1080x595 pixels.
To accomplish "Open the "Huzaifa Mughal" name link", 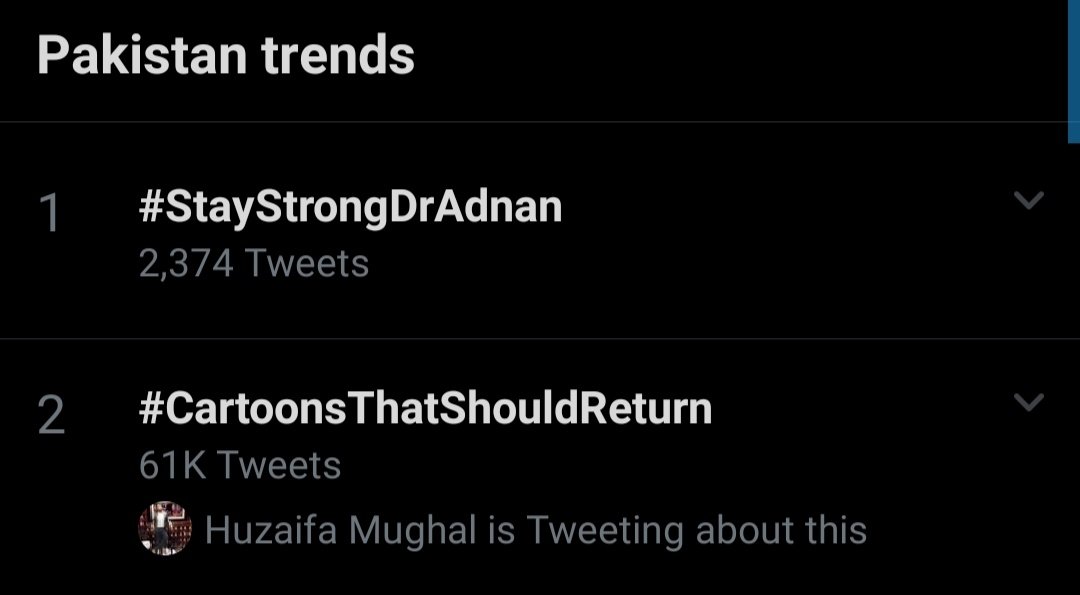I will (x=340, y=531).
